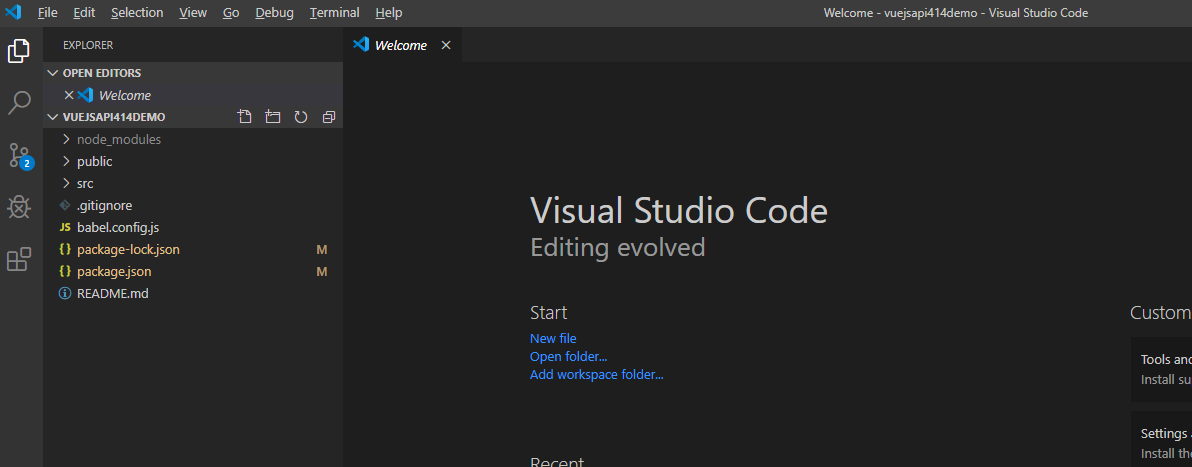1192x467 pixels.
Task: Click the EXPLORER panel title
Action: coord(88,45)
